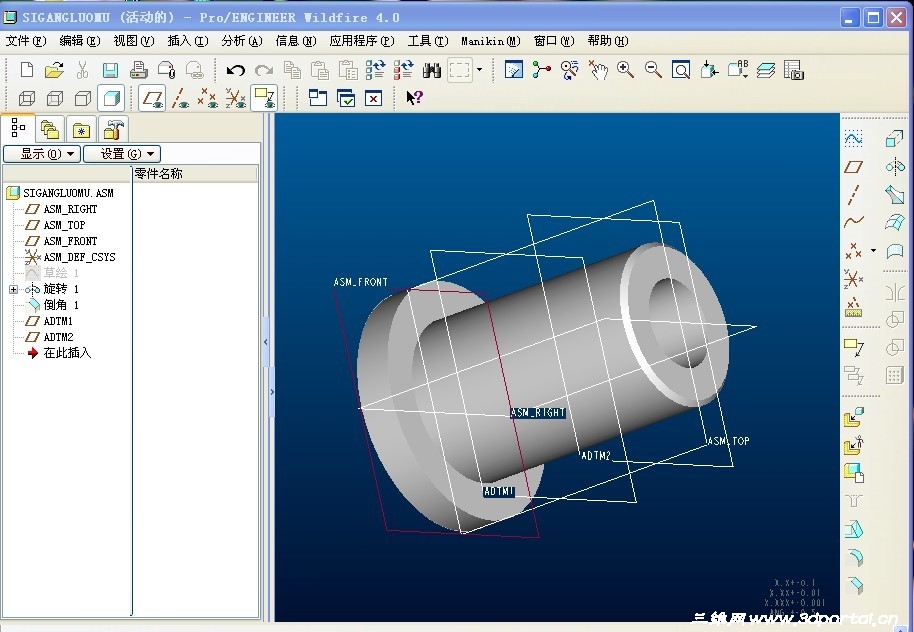Open the 视图(V) menu

coord(133,41)
